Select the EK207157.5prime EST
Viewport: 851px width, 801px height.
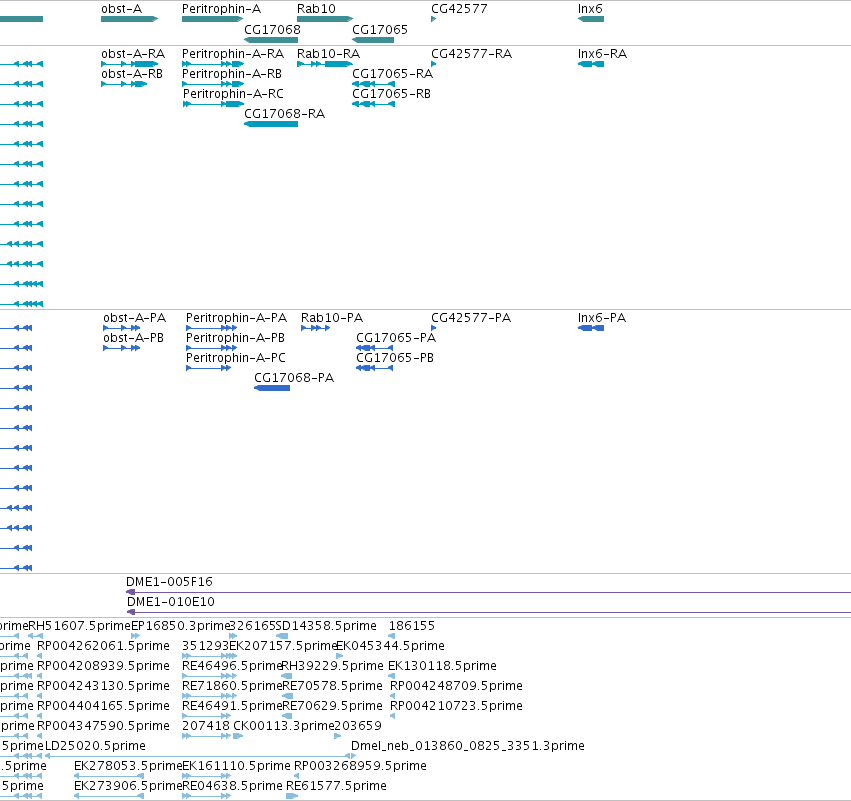[233, 656]
